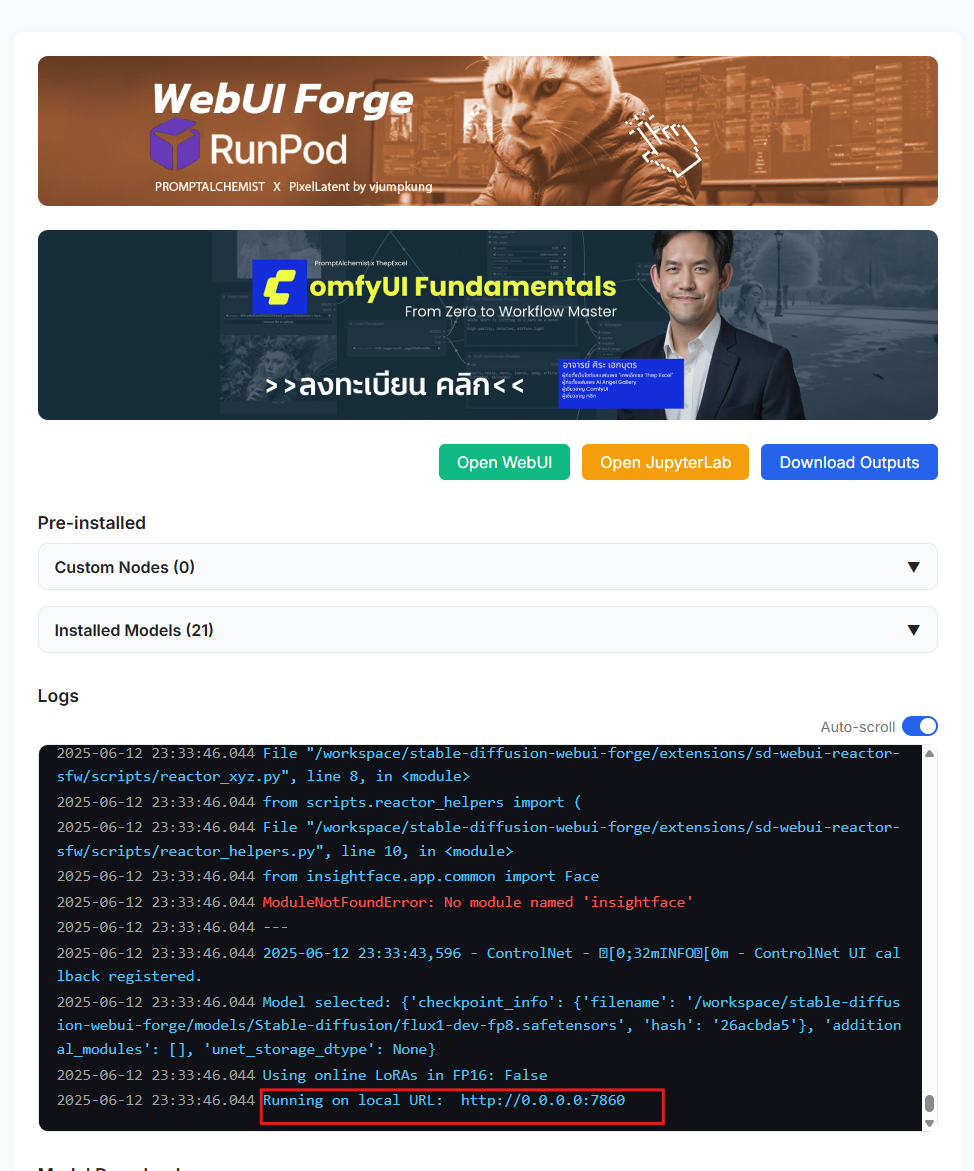Launch JupyterLab with the orange button
The height and width of the screenshot is (1171, 974).
[666, 462]
